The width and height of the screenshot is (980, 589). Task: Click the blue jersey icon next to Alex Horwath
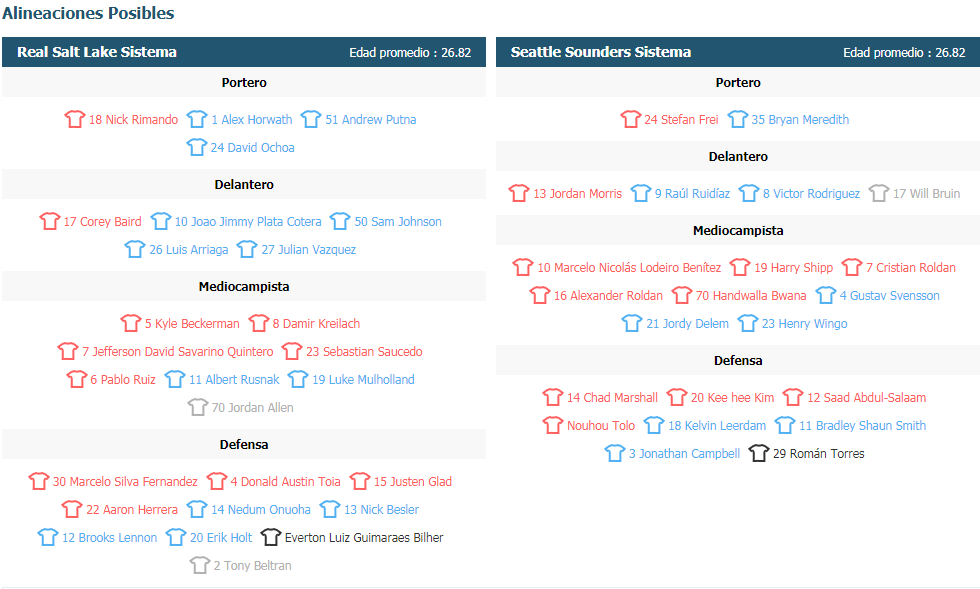(197, 119)
